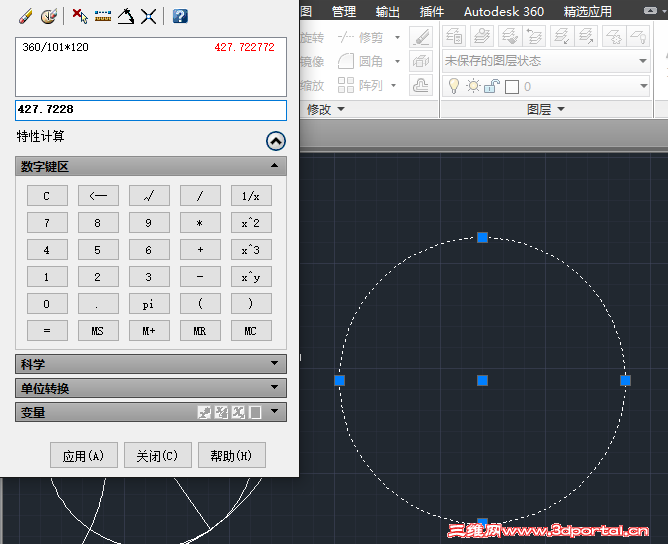
Task: Toggle the layer 0 lock icon
Action: pos(492,86)
